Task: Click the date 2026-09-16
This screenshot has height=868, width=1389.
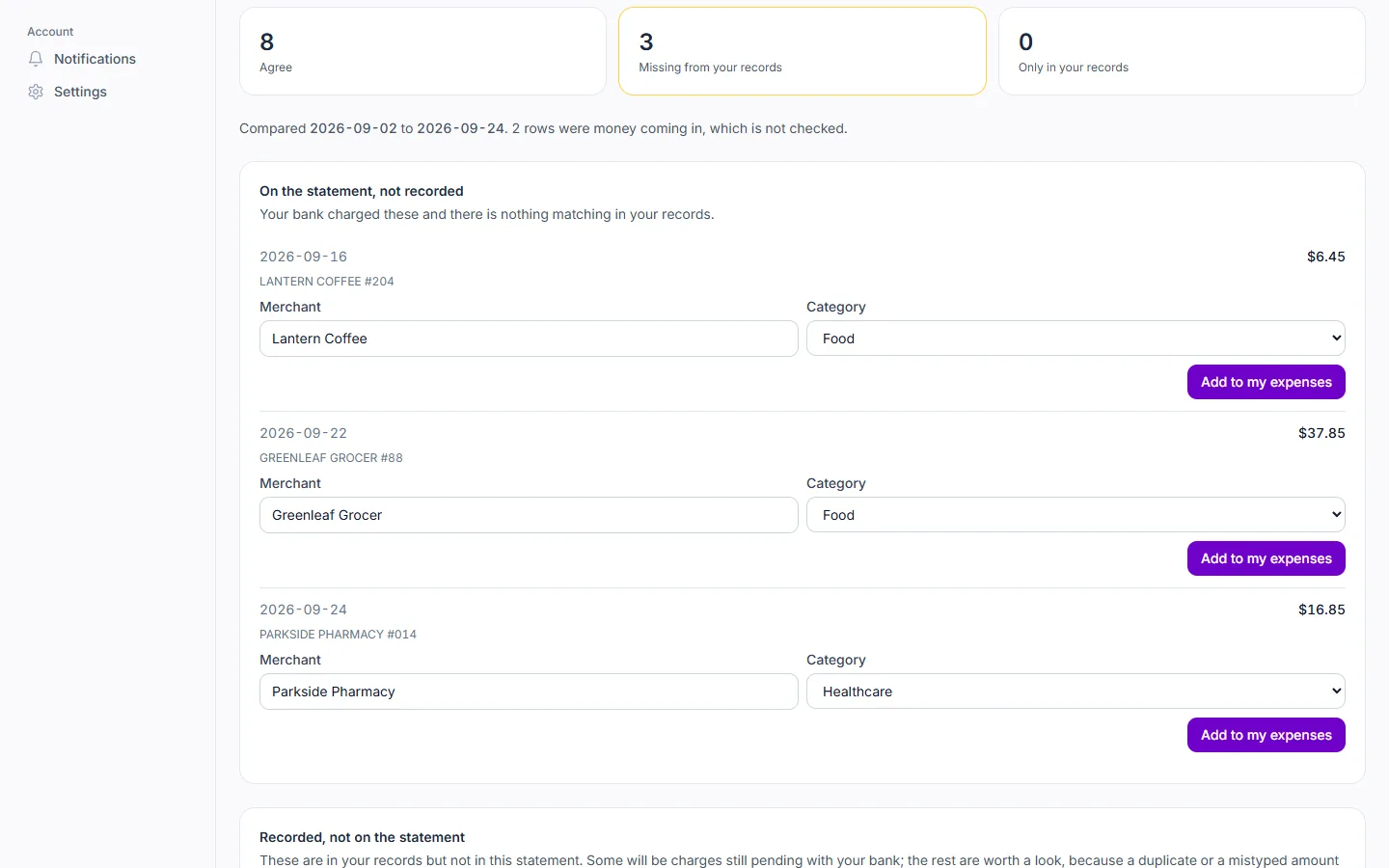Action: coord(303,257)
